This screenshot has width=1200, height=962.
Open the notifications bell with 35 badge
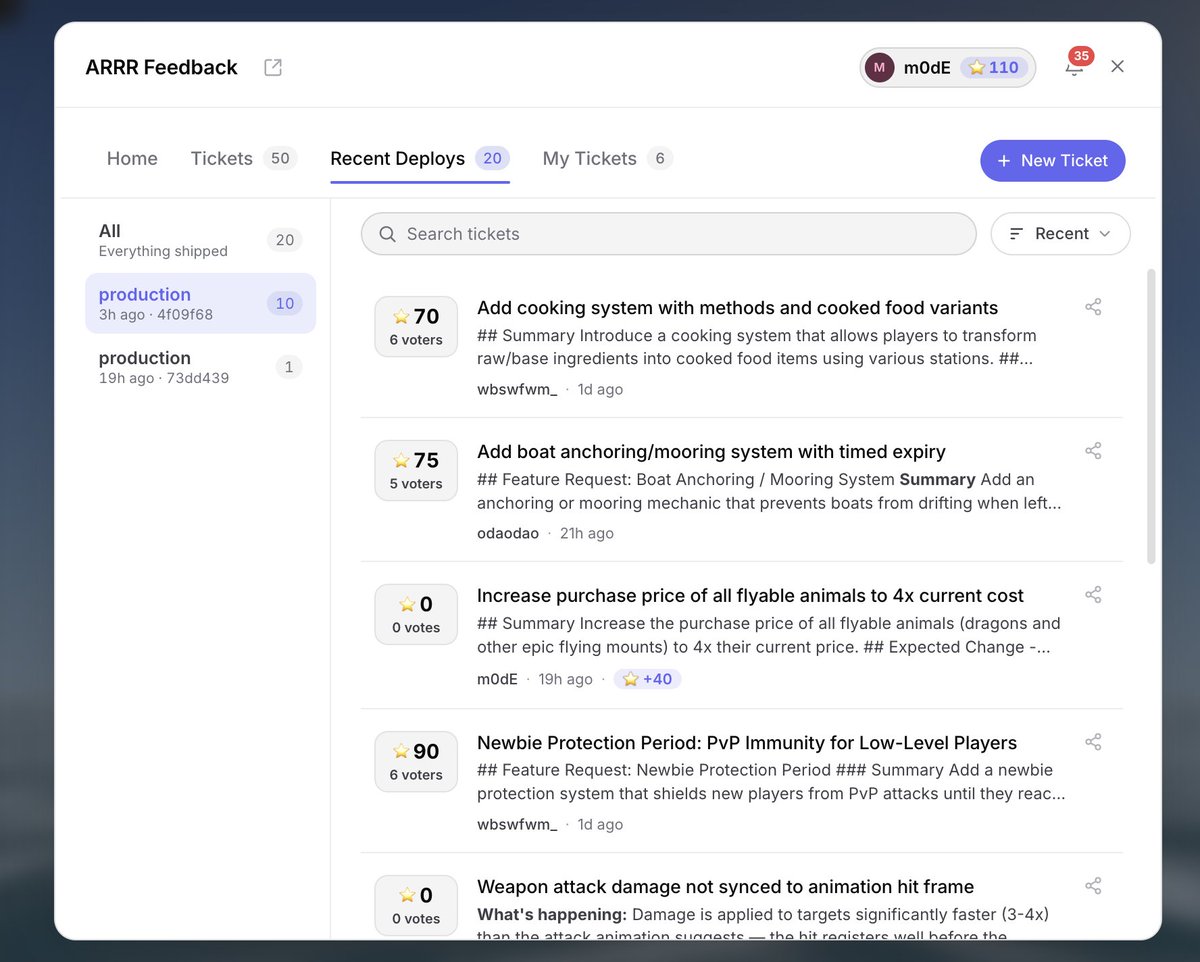[x=1074, y=67]
